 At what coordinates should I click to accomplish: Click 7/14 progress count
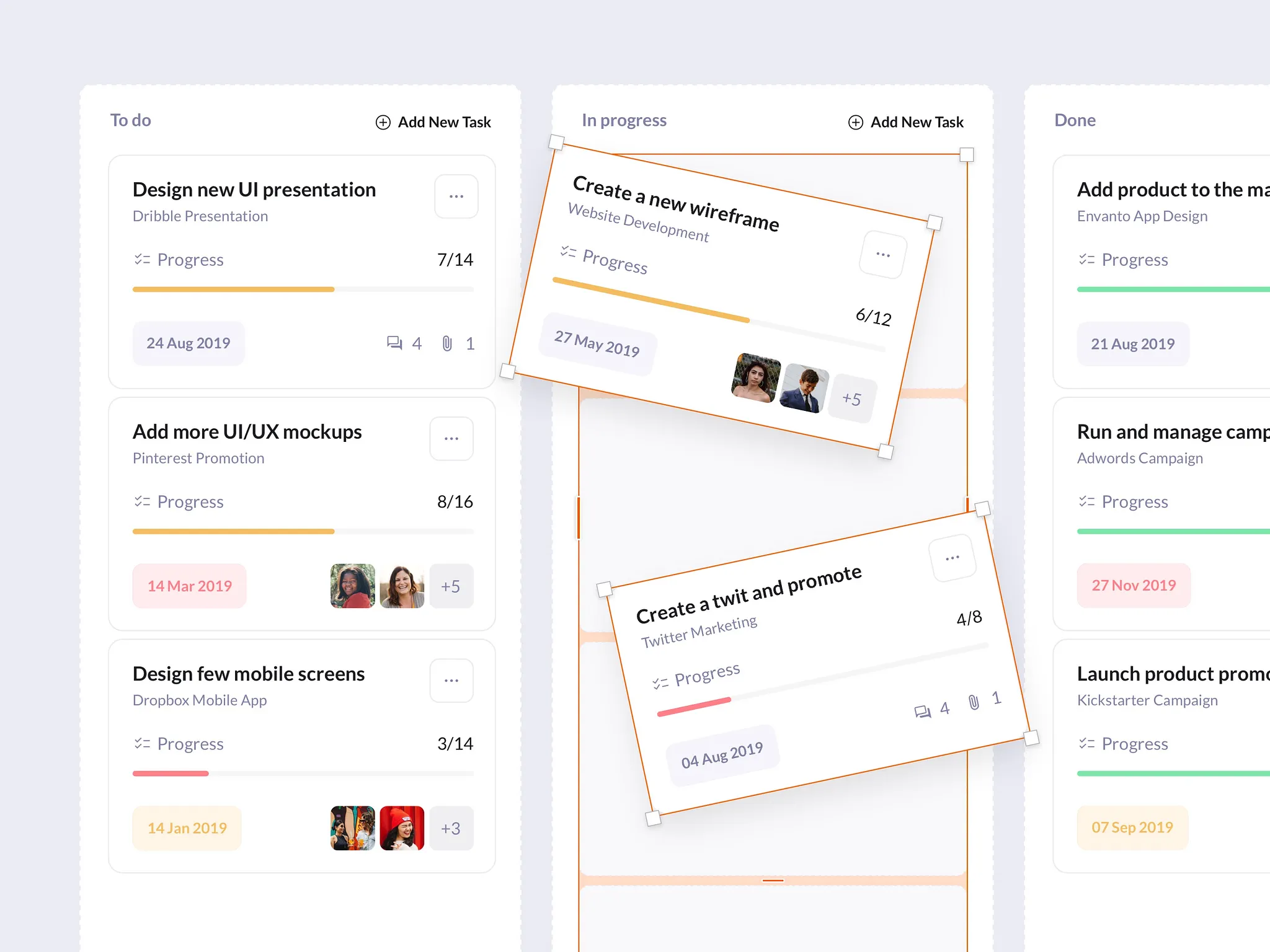[455, 260]
